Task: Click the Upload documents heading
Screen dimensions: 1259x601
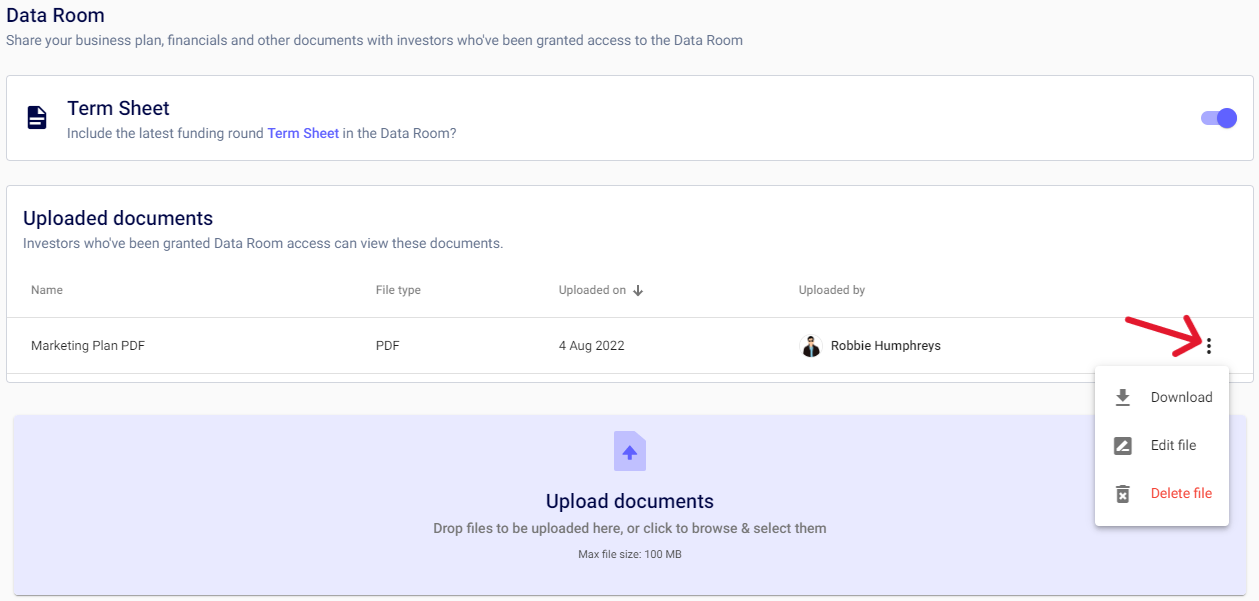Action: (x=630, y=502)
